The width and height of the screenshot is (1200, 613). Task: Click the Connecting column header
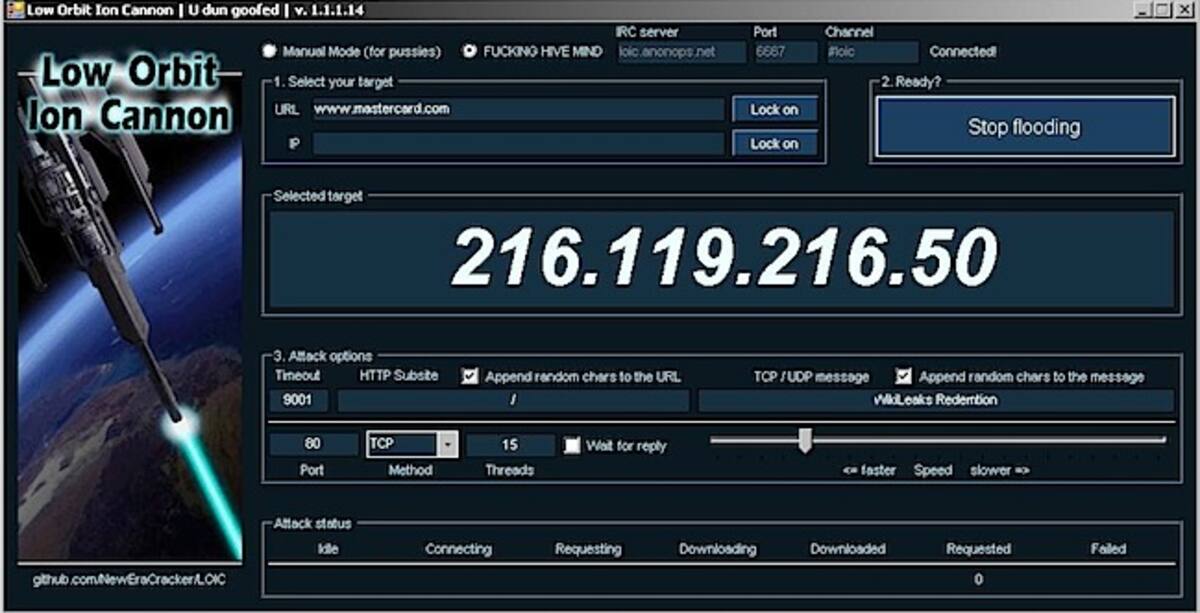coord(458,549)
